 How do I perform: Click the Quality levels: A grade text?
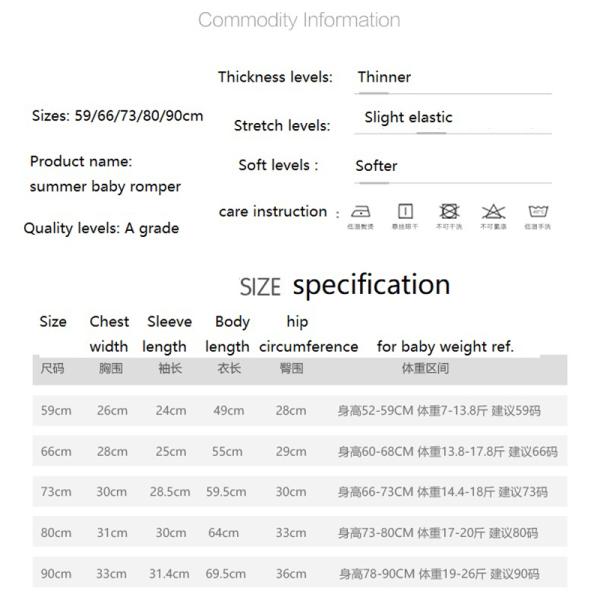pyautogui.click(x=101, y=228)
